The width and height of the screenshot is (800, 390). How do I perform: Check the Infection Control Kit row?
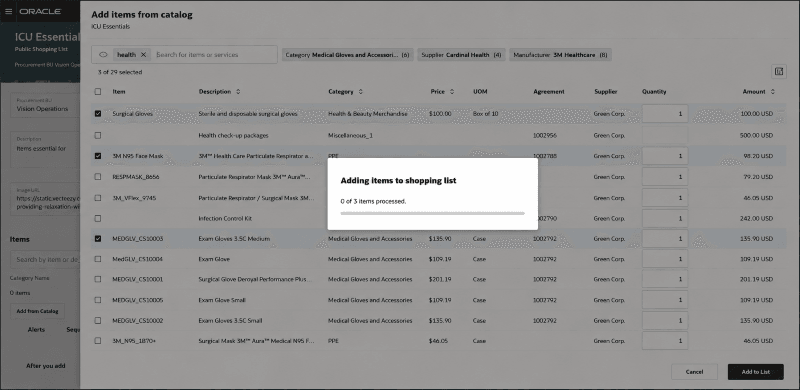click(98, 218)
